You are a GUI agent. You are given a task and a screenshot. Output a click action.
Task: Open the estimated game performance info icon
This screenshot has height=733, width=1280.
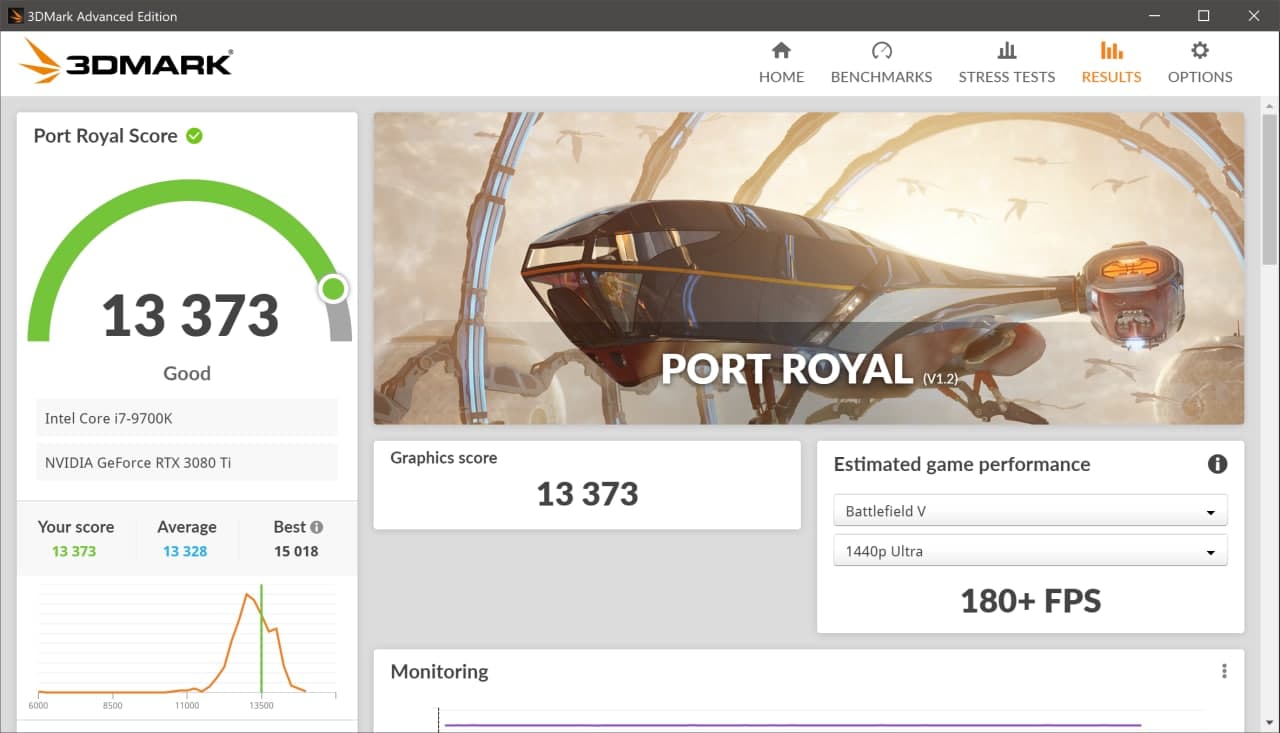(1217, 464)
